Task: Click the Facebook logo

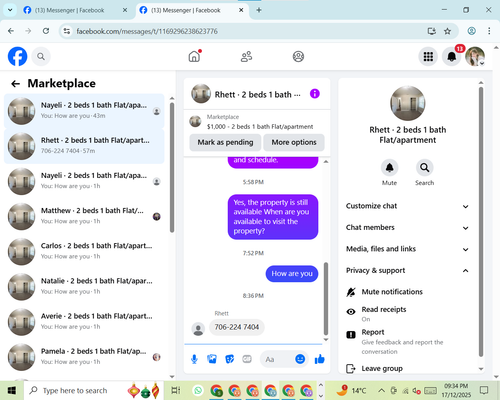Action: click(x=17, y=56)
